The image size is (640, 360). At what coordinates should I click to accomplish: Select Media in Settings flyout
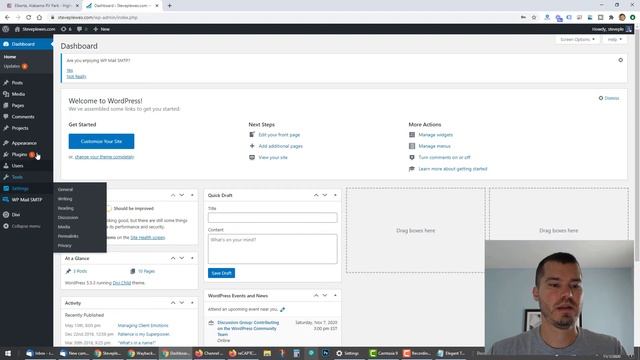64,227
